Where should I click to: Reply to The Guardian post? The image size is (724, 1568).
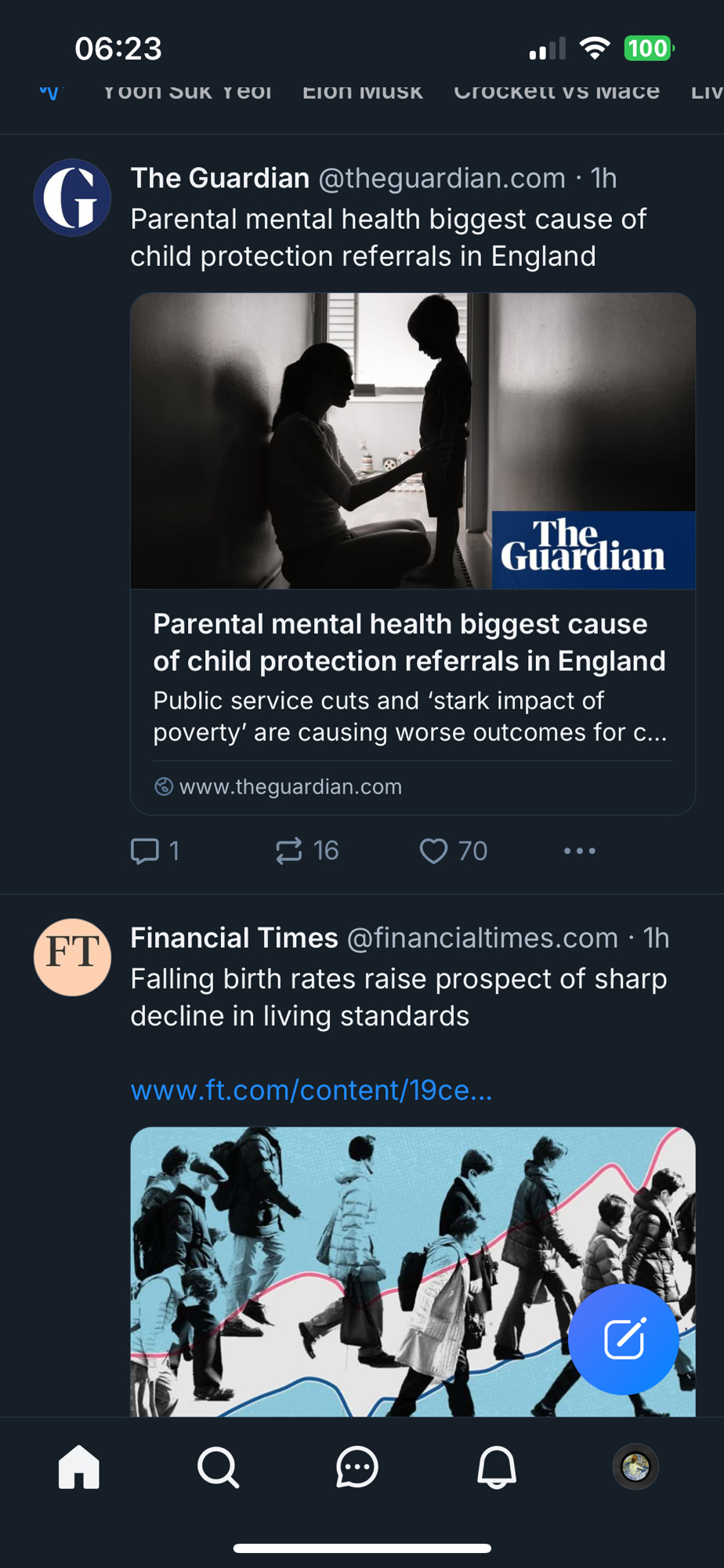coord(146,851)
